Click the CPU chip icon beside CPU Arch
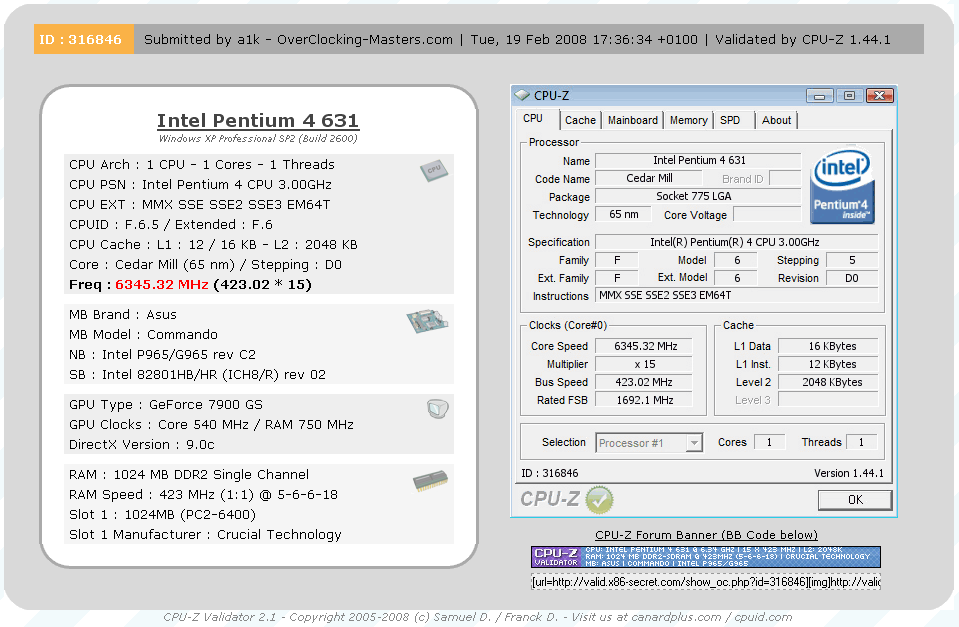The height and width of the screenshot is (627, 959). coord(434,170)
